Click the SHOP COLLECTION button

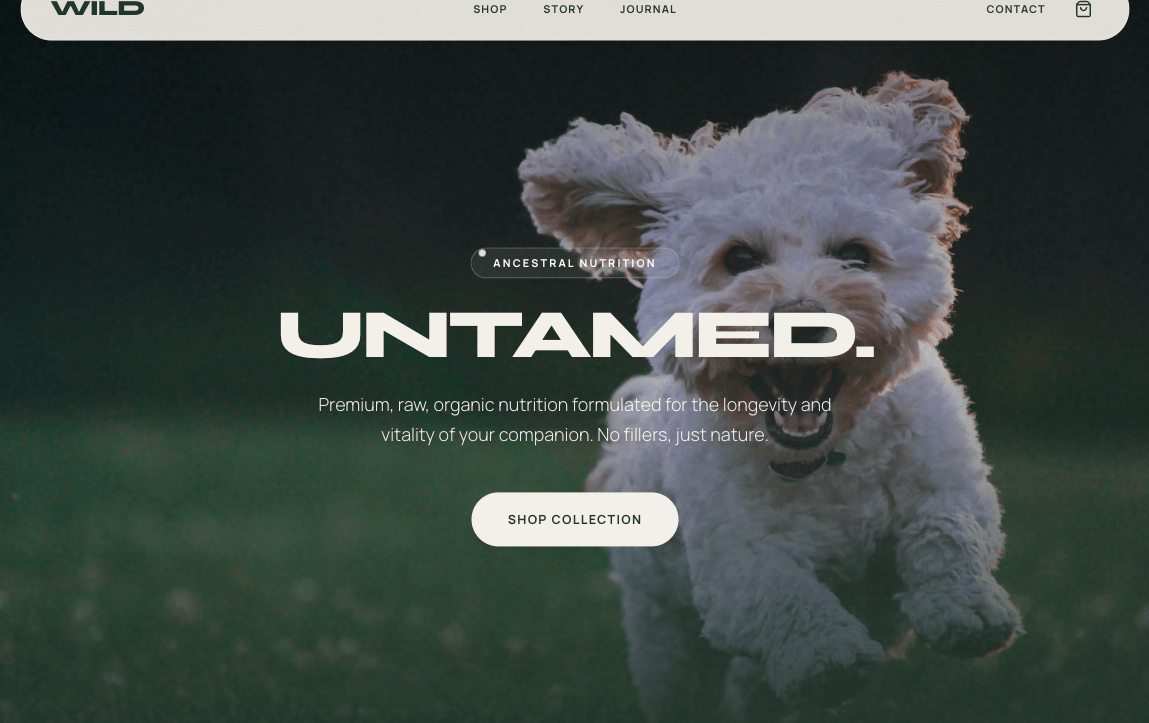(x=574, y=519)
